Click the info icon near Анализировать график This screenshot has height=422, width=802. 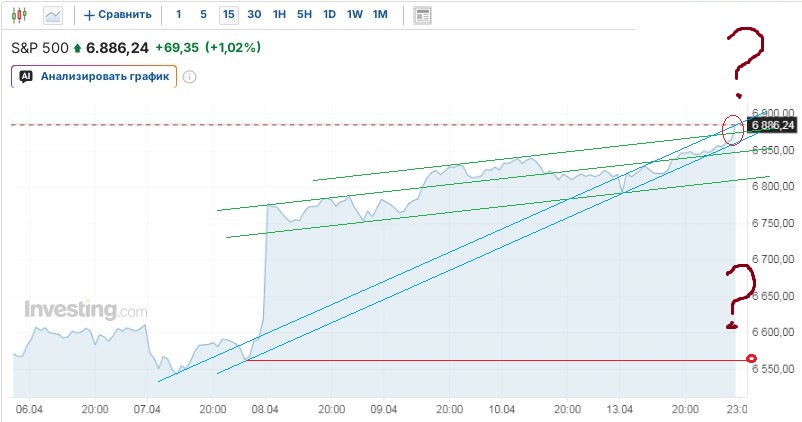[189, 76]
